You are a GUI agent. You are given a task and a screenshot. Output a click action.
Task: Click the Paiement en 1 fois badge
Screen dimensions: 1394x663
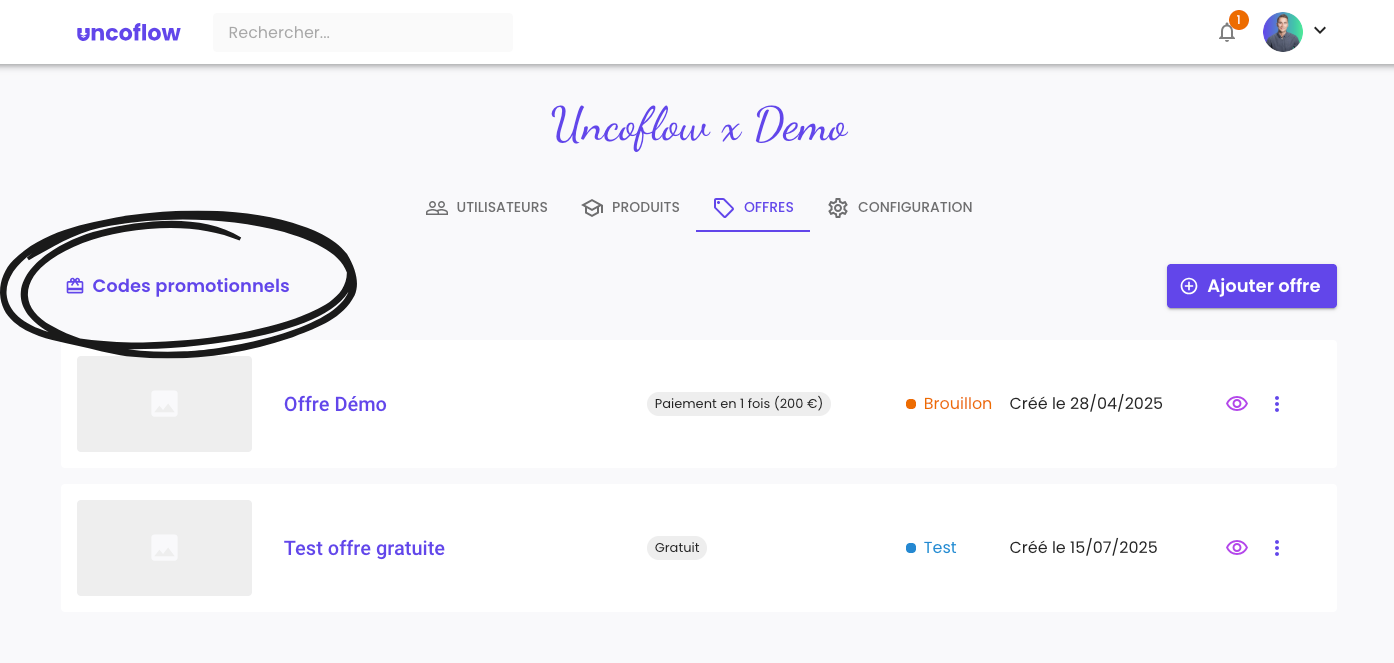pos(739,404)
